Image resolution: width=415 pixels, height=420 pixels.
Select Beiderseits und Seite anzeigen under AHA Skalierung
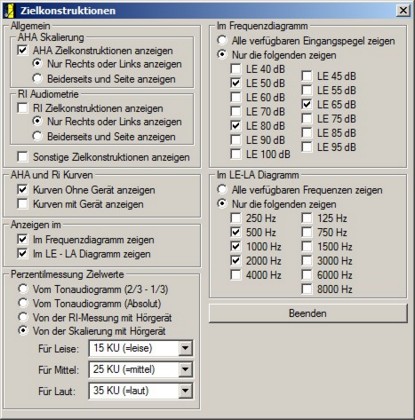[x=37, y=79]
